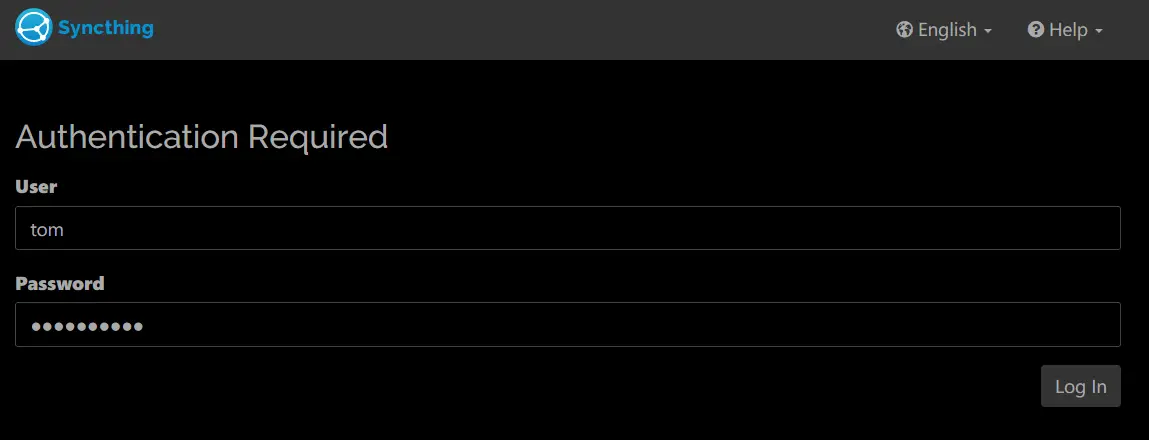
Task: Click the Log In button
Action: point(1080,386)
